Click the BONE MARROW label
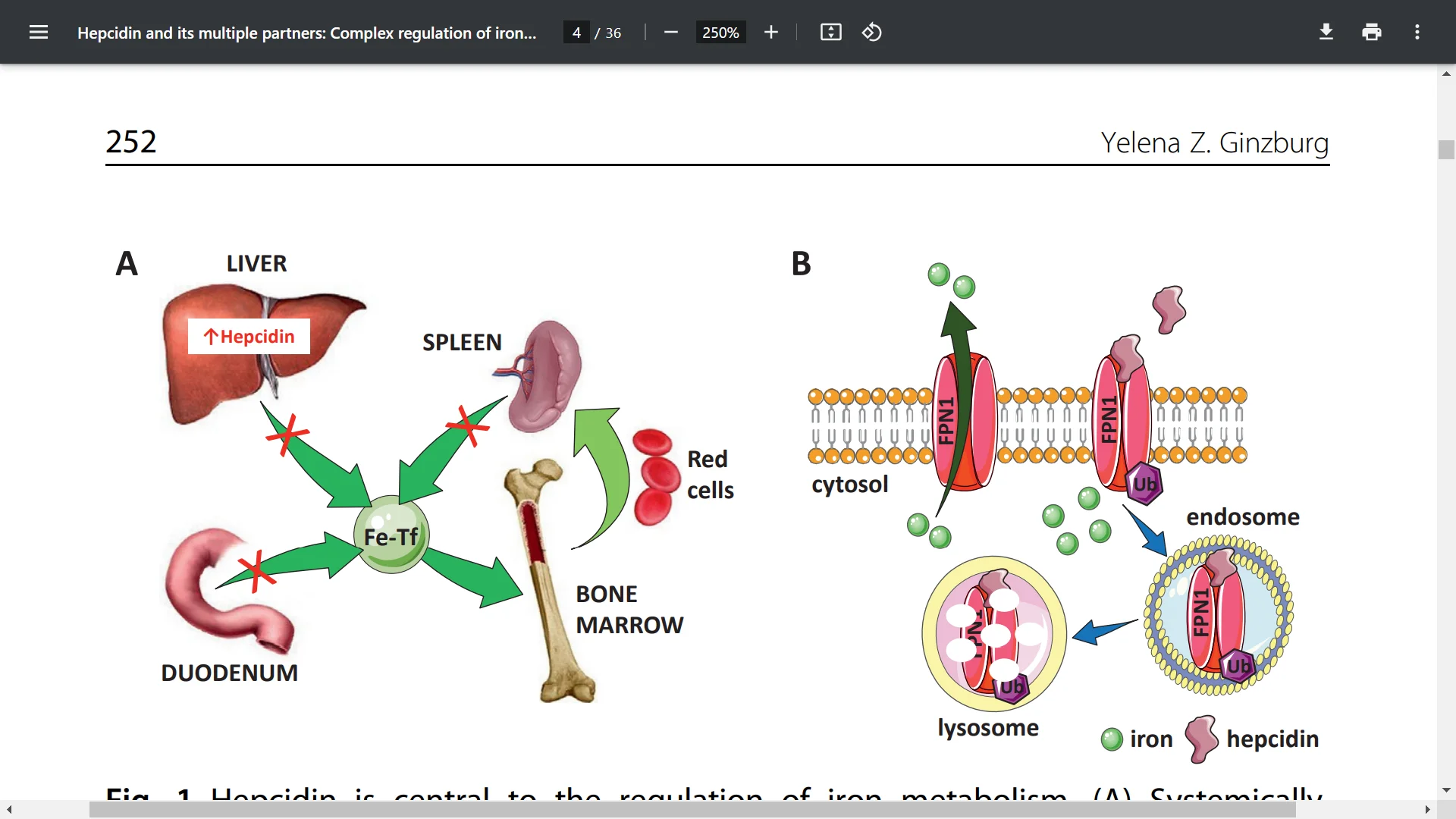The image size is (1456, 819). coord(629,609)
